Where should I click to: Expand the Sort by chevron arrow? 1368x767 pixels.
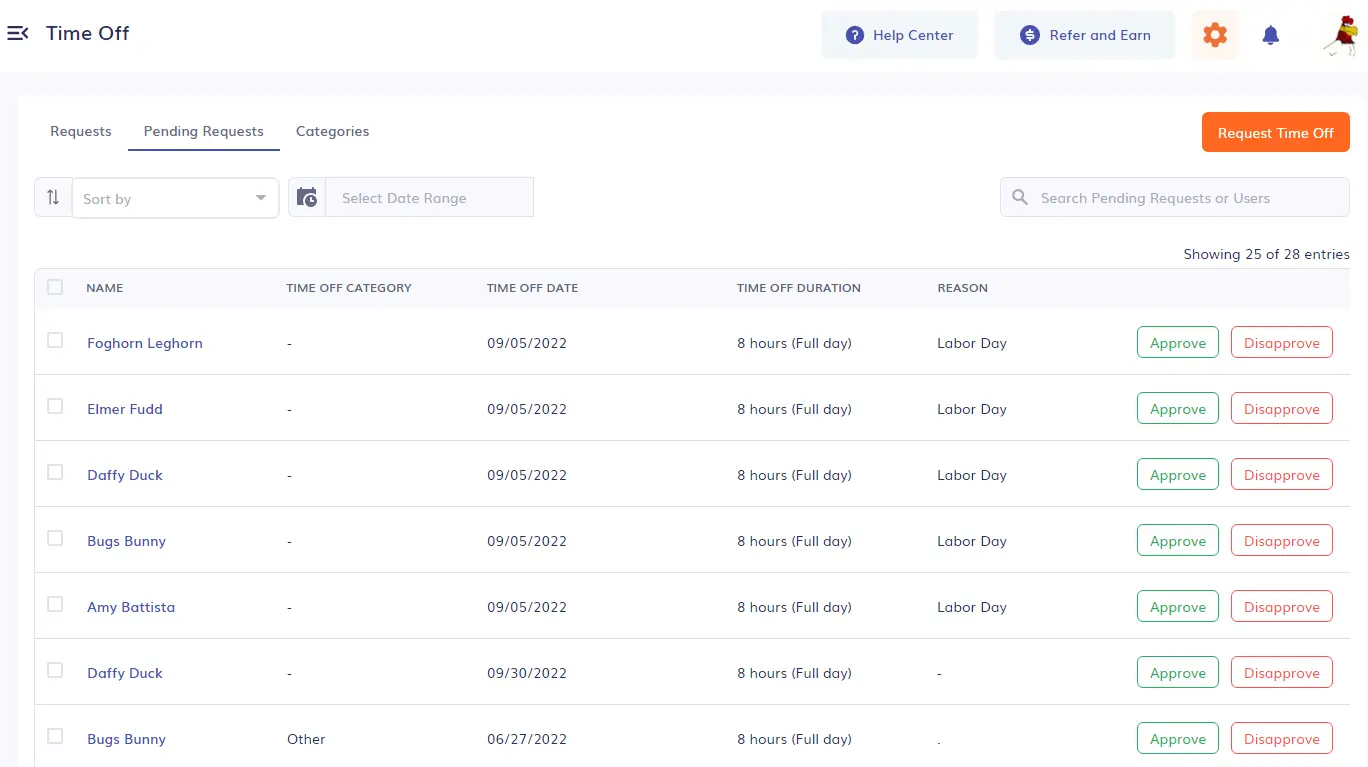point(260,198)
